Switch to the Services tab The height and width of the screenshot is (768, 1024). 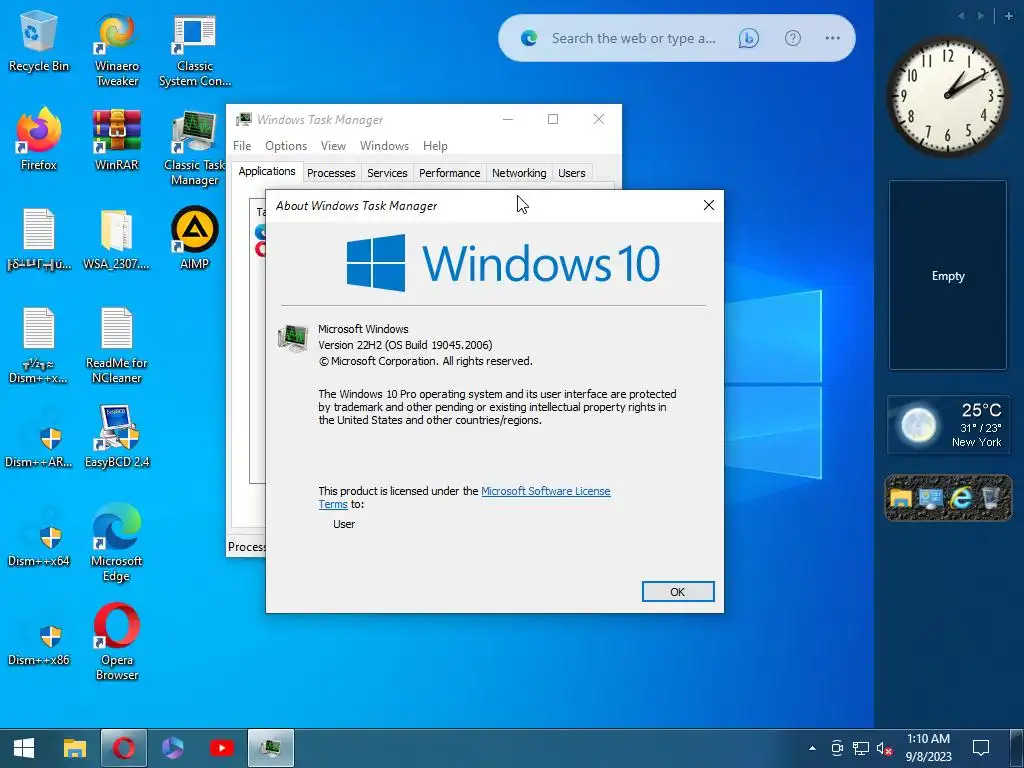387,173
